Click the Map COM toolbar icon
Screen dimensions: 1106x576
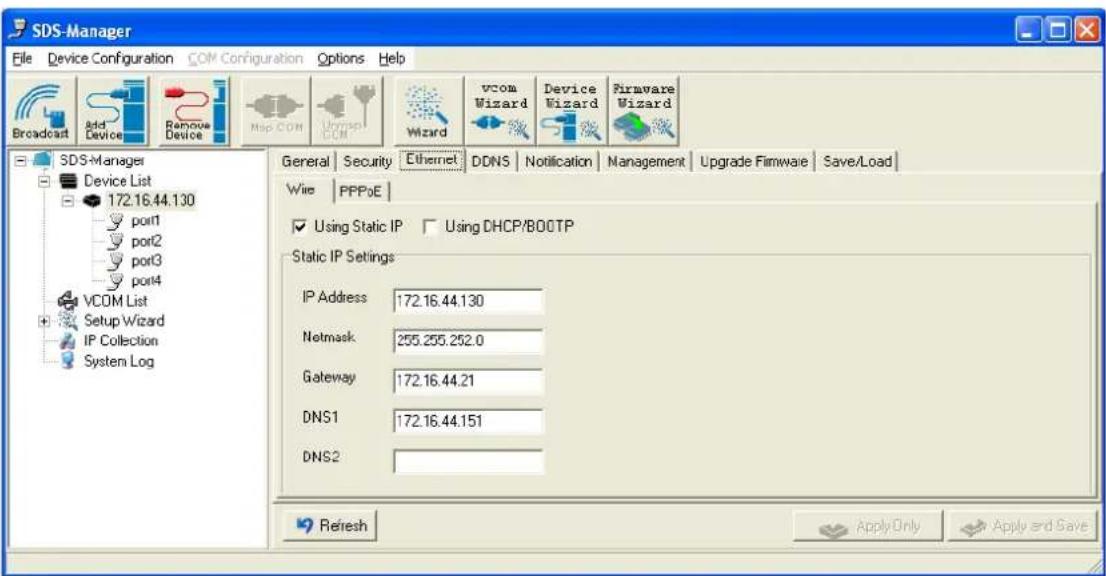(276, 111)
